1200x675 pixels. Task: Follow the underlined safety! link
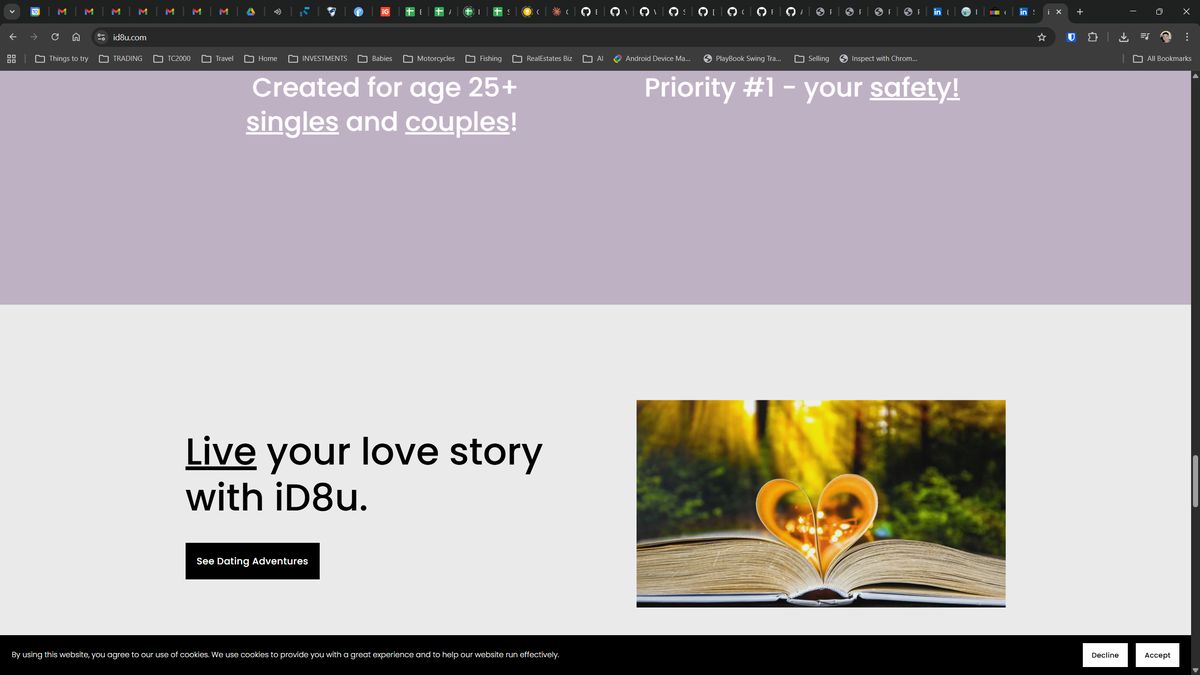914,88
